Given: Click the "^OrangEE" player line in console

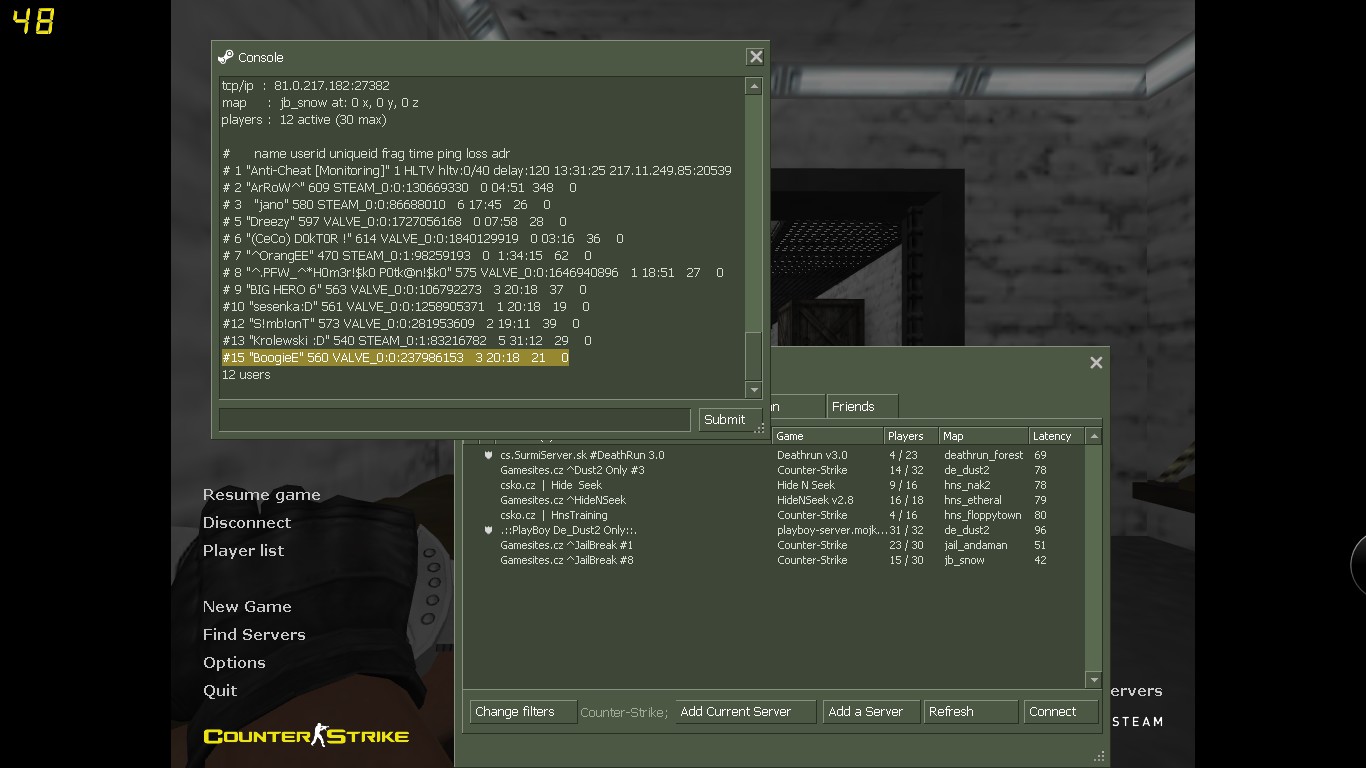Looking at the screenshot, I should tap(406, 256).
